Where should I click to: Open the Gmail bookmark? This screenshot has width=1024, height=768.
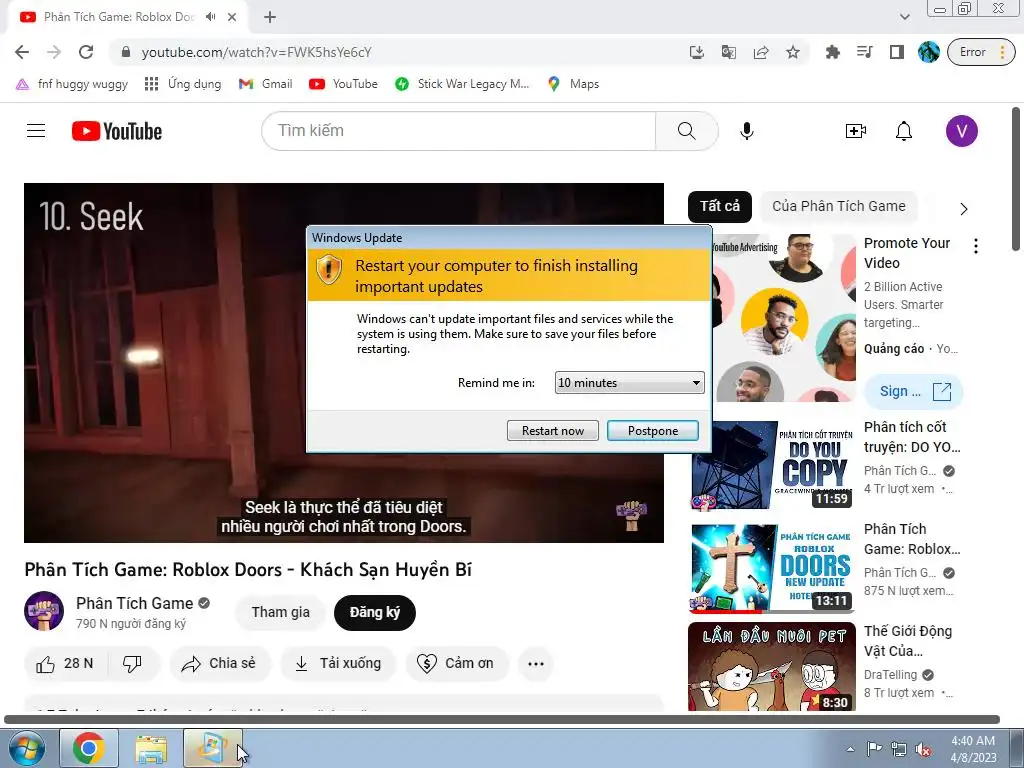click(265, 84)
